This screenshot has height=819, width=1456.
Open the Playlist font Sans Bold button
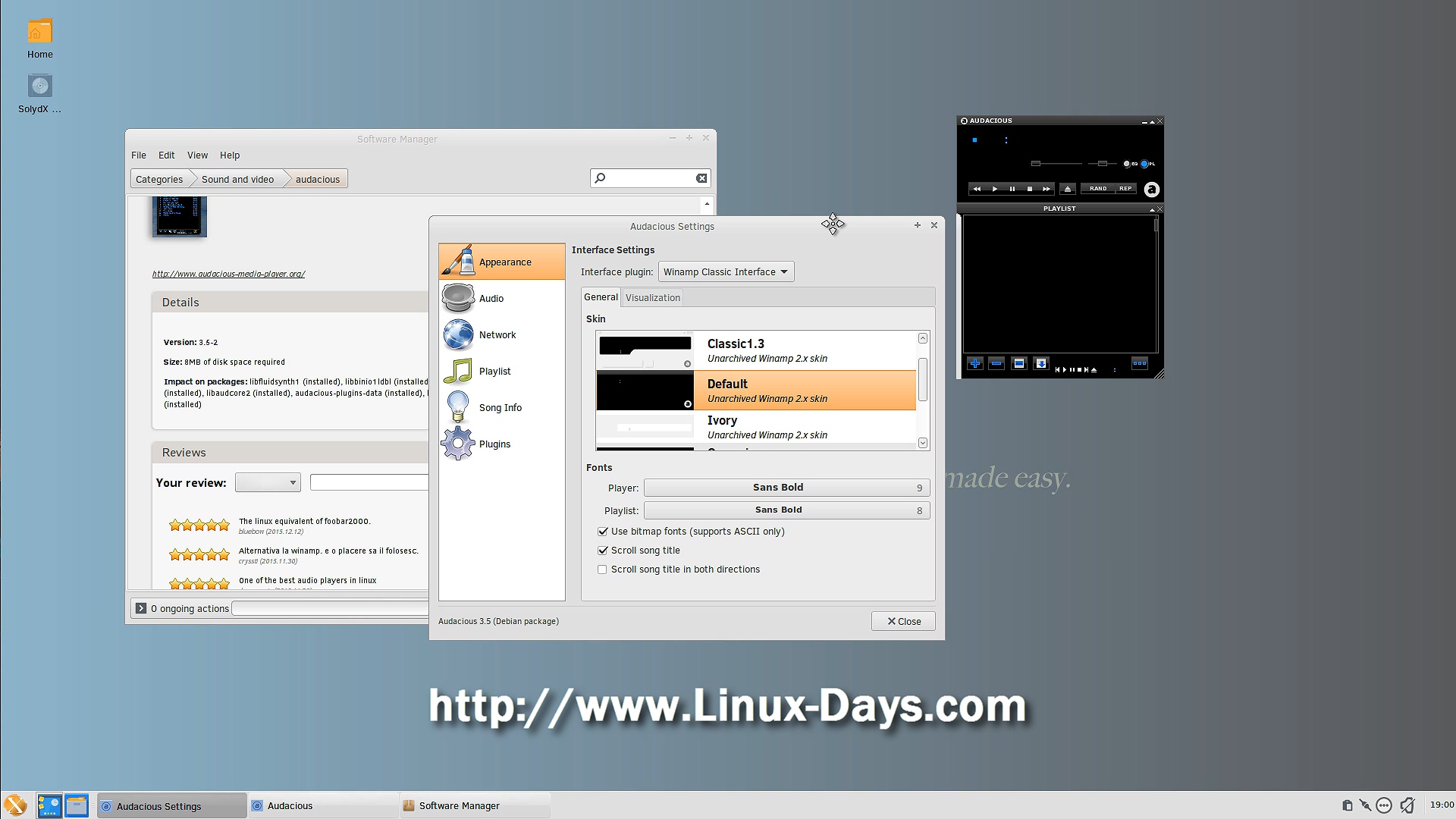(786, 510)
